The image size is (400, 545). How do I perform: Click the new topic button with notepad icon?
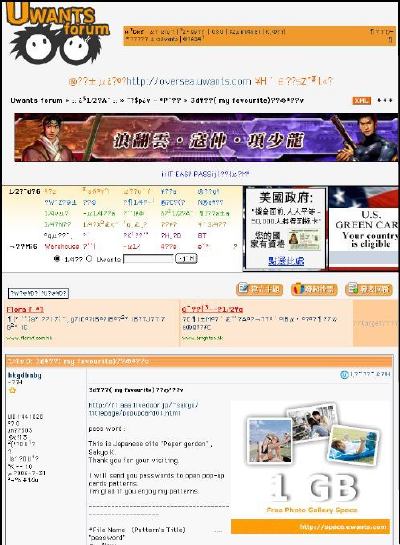(260, 289)
